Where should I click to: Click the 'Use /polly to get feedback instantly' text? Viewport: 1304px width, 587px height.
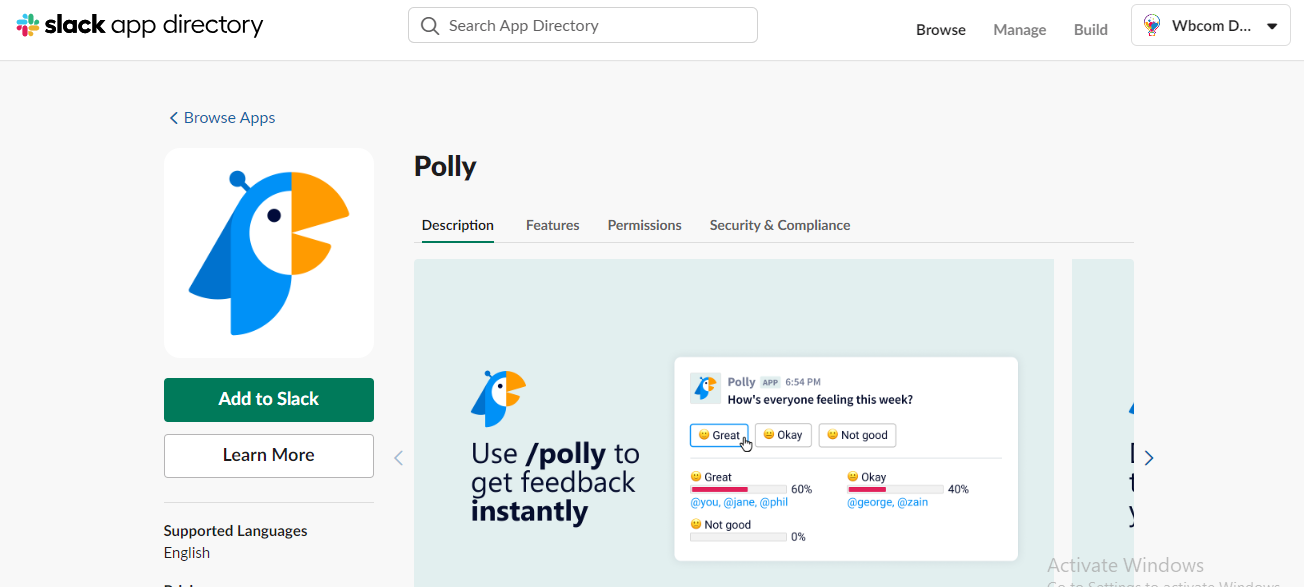(x=555, y=483)
